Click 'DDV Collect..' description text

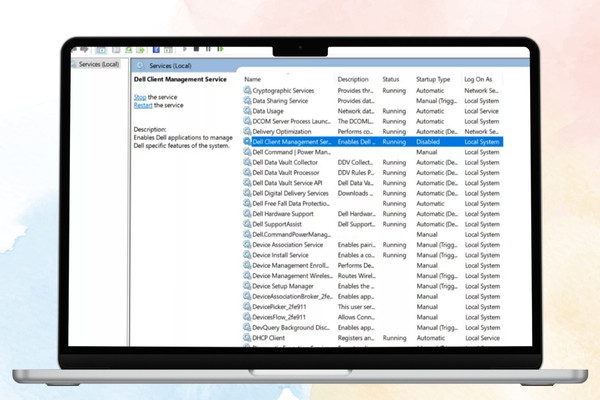[x=355, y=163]
